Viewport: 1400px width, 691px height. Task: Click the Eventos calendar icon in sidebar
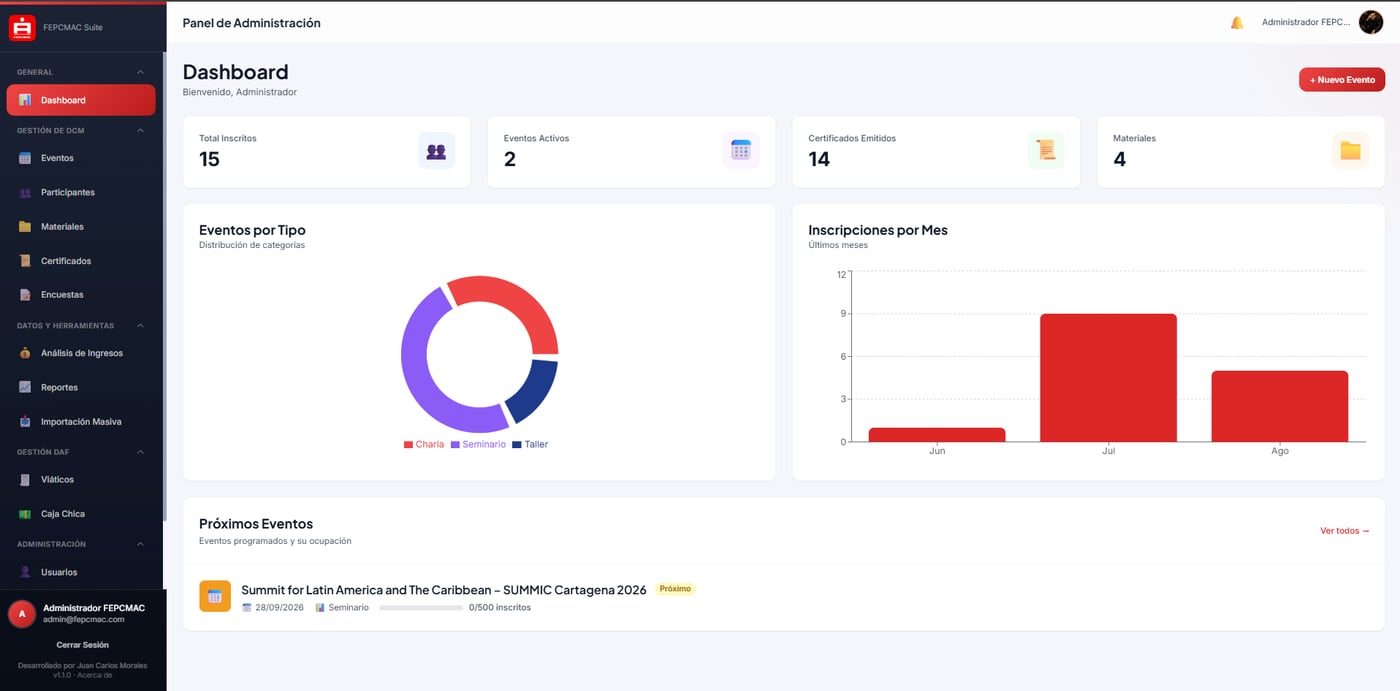(25, 158)
